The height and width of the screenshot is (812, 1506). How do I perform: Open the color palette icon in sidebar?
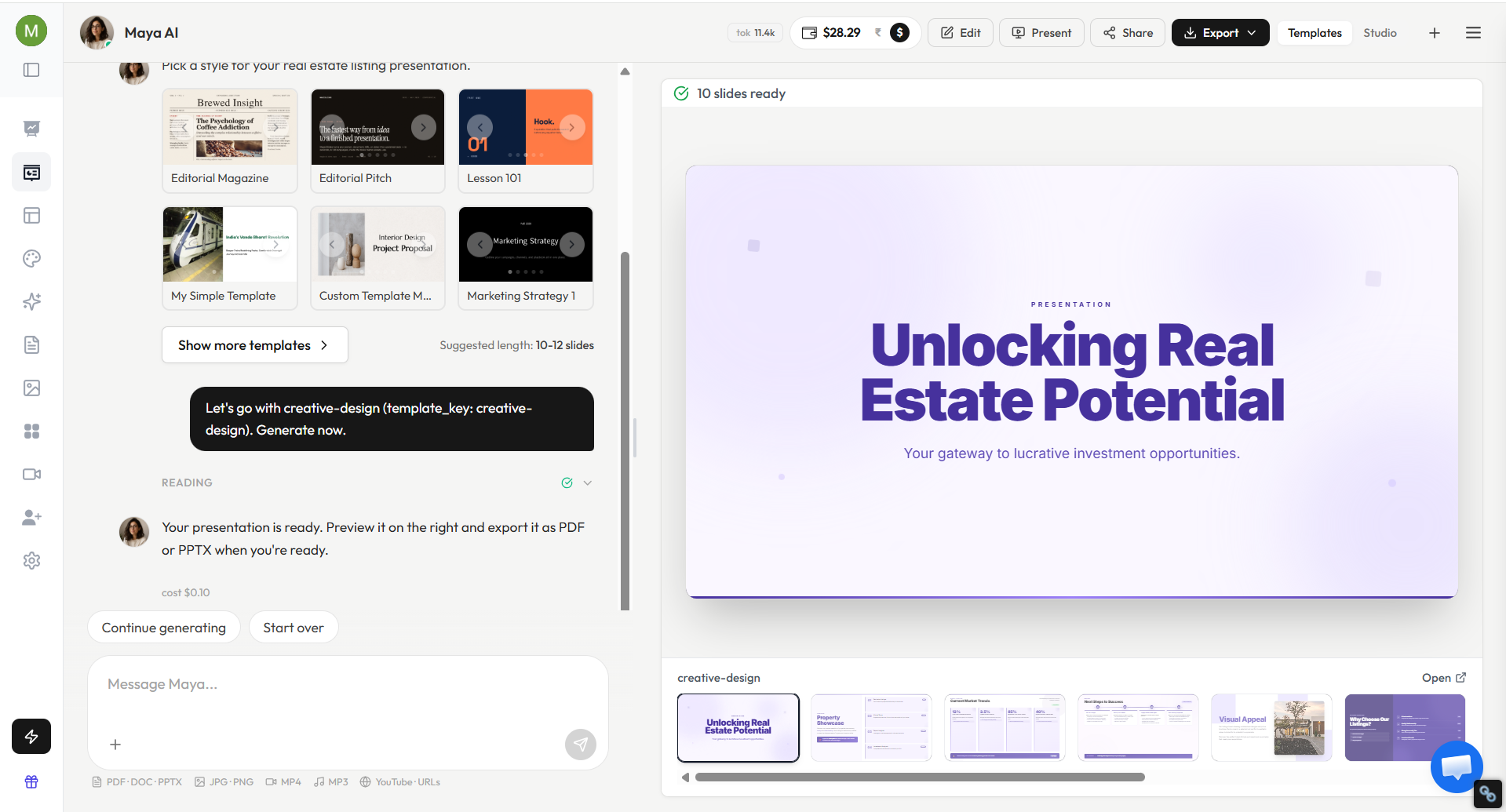coord(31,259)
